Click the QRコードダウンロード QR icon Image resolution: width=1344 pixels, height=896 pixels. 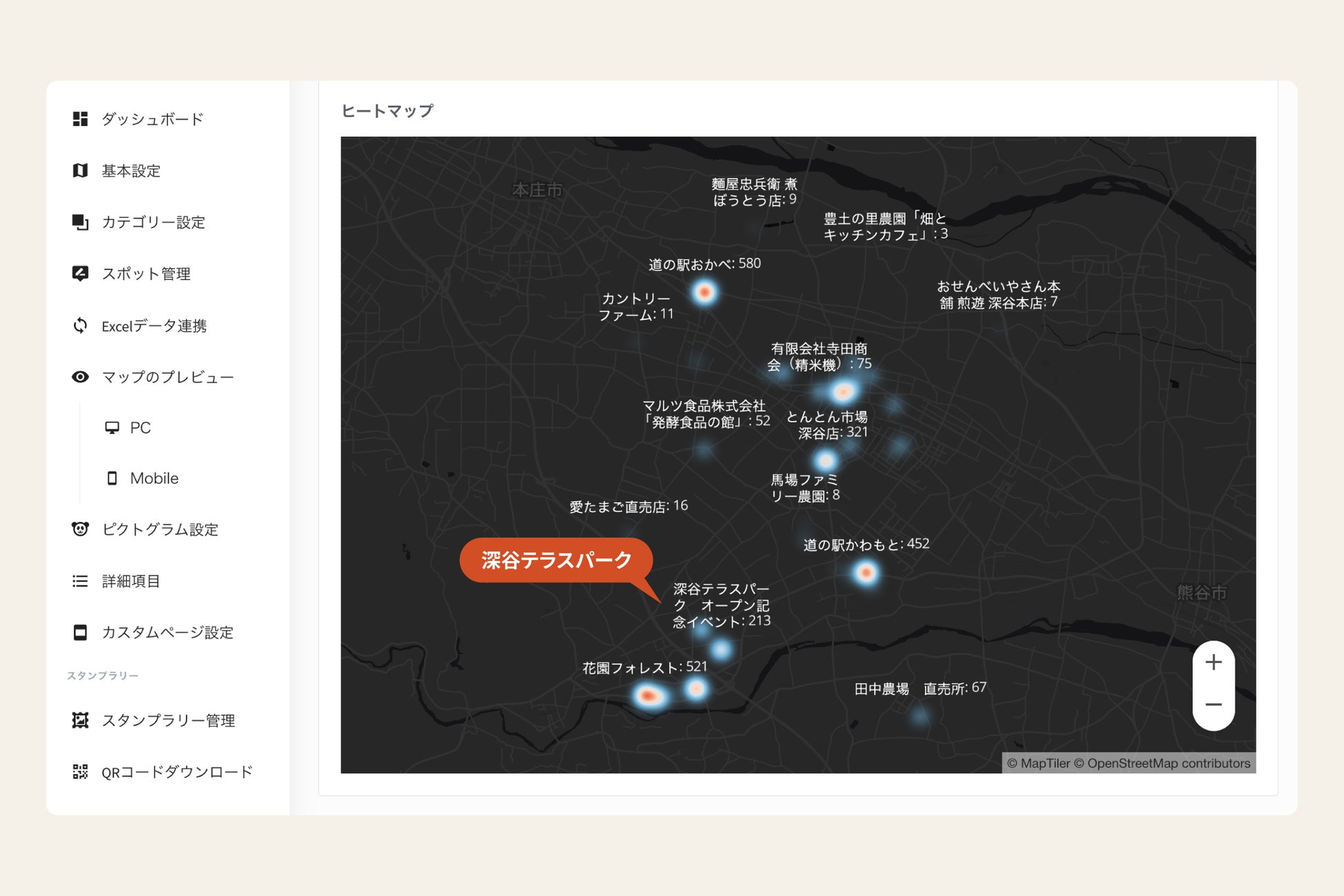81,772
